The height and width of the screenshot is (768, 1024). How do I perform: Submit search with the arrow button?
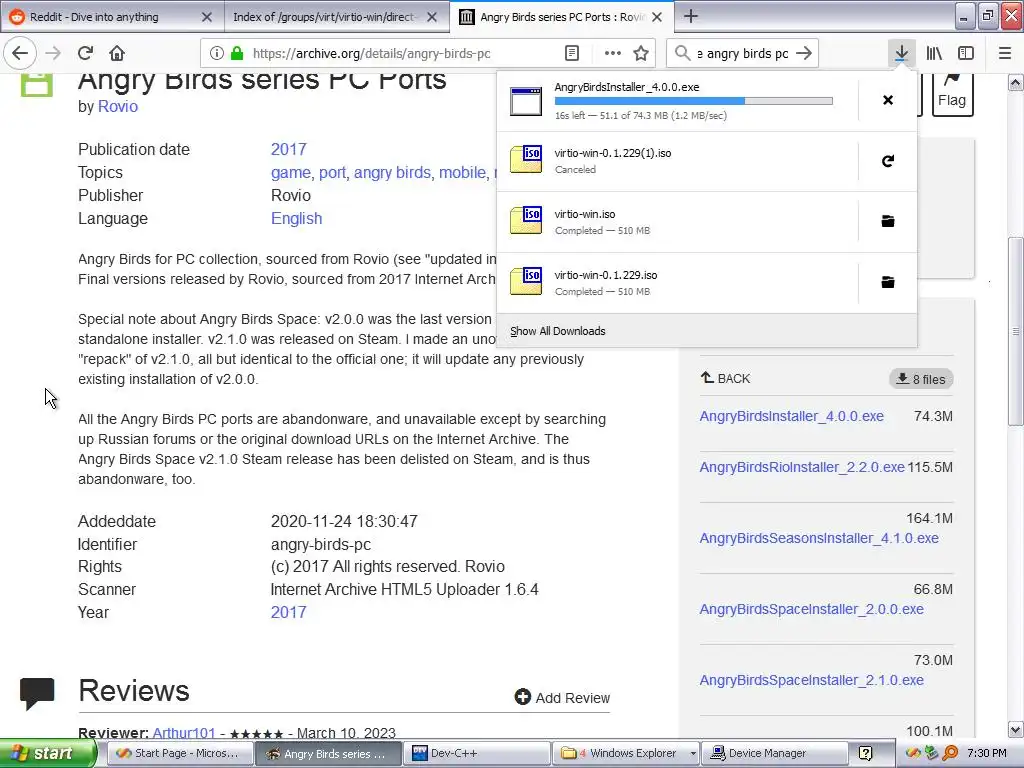[x=804, y=53]
